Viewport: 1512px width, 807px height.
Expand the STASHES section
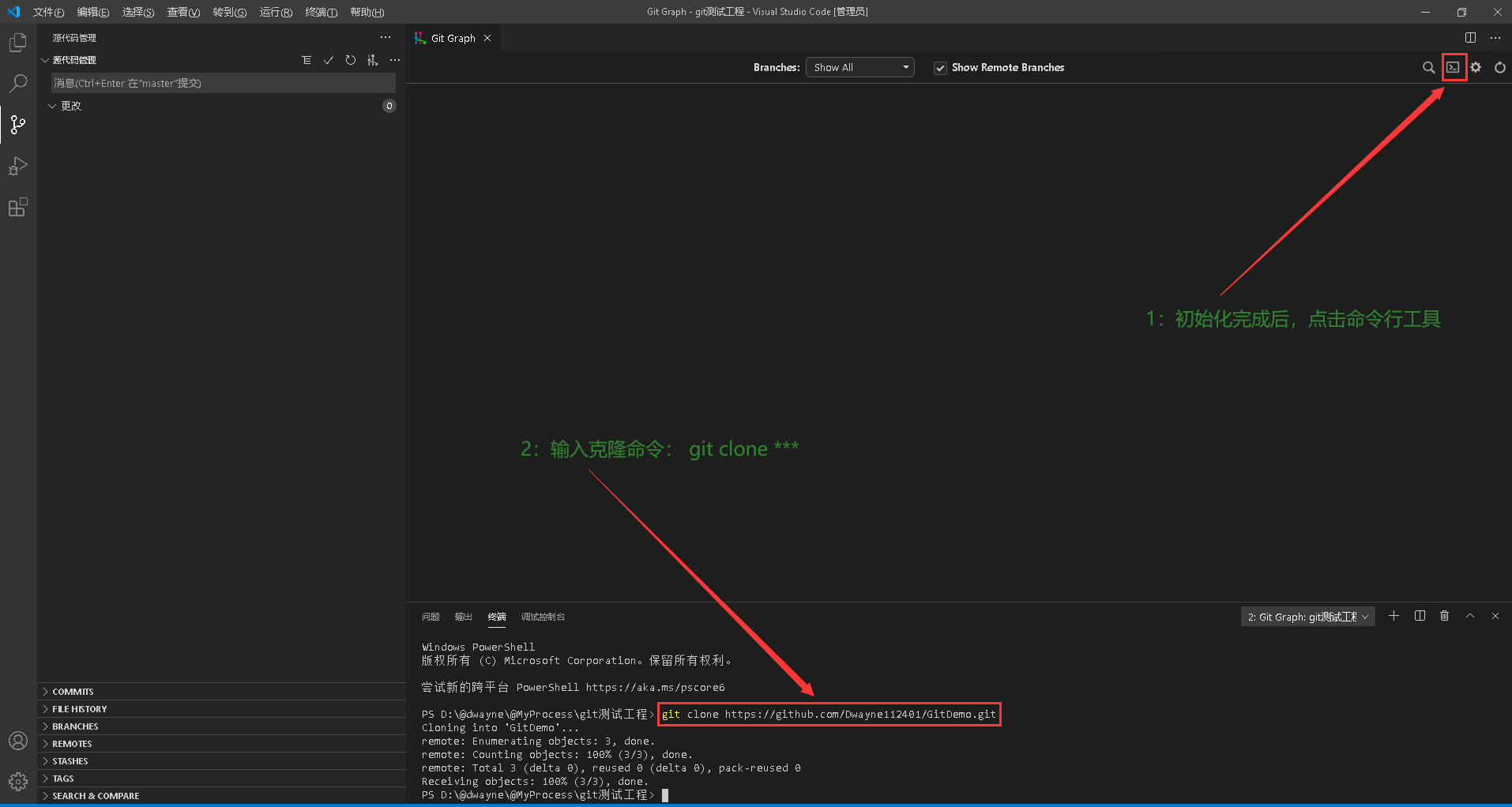tap(221, 761)
